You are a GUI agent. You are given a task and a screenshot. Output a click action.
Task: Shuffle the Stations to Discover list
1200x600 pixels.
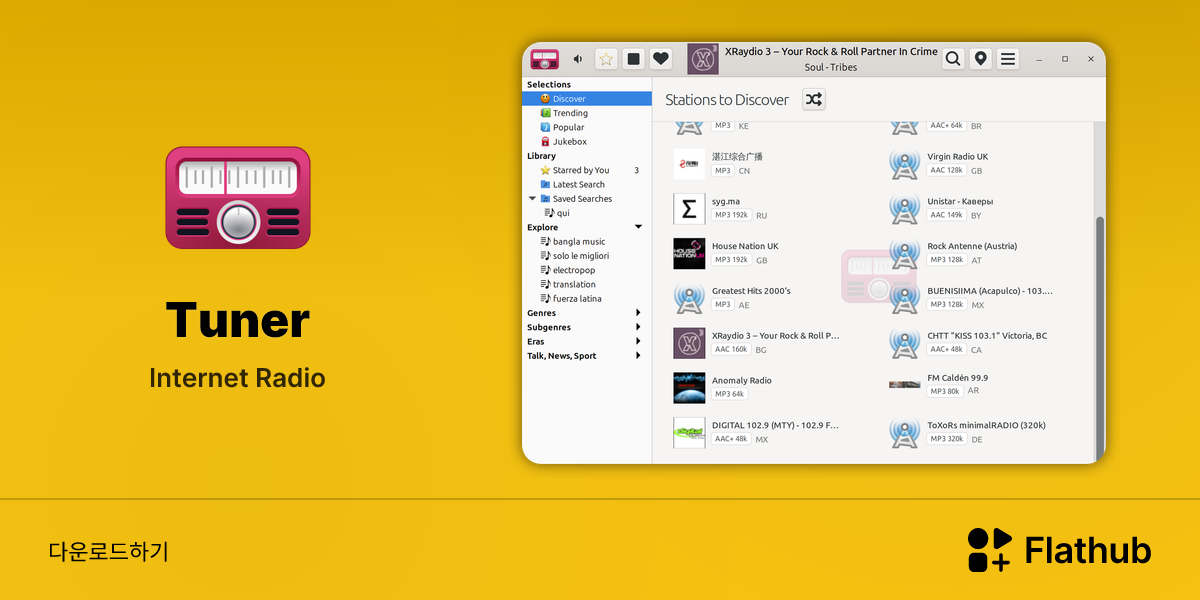(814, 99)
